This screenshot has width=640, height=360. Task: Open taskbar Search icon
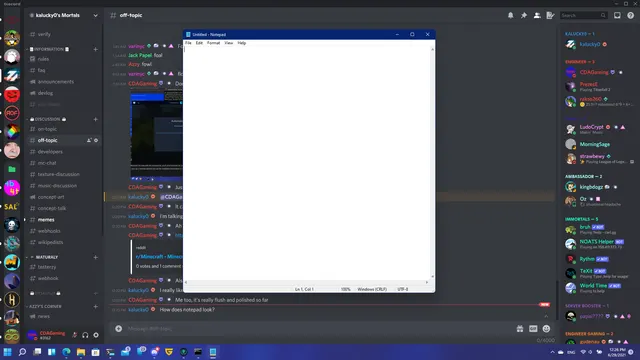pos(22,352)
